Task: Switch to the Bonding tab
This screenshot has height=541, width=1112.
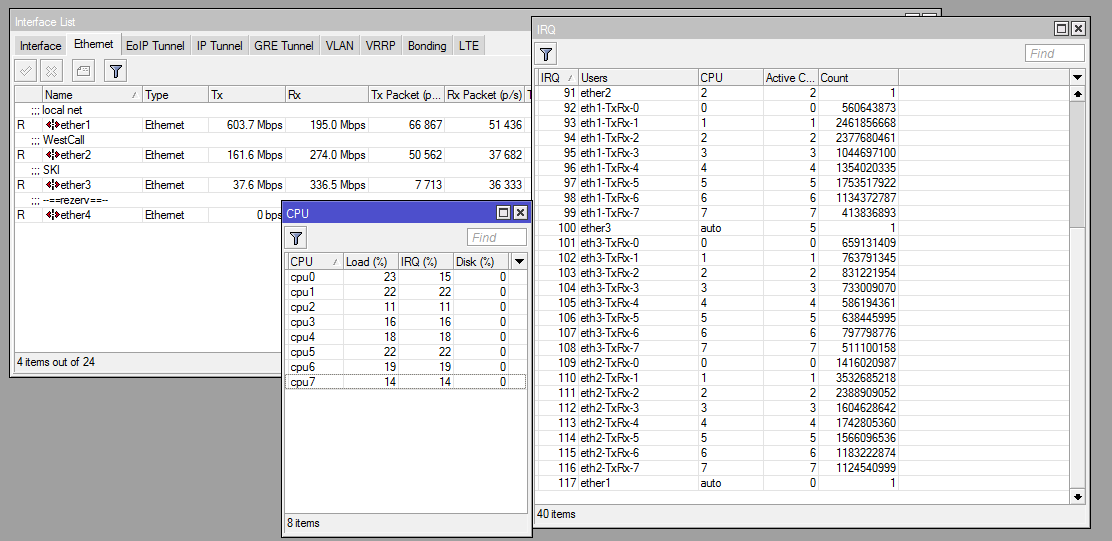Action: (427, 46)
